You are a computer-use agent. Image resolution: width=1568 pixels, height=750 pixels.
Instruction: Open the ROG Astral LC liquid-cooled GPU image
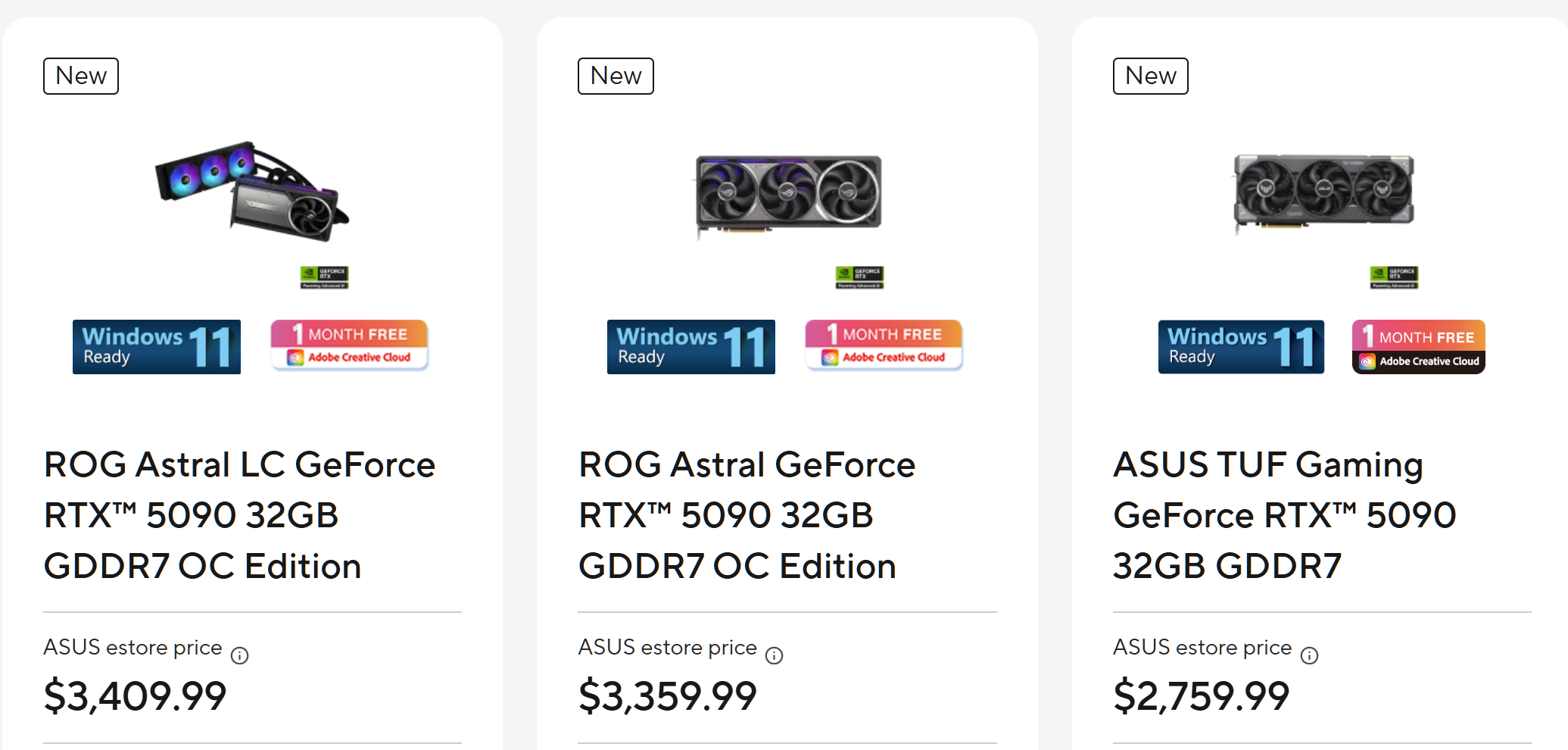252,191
